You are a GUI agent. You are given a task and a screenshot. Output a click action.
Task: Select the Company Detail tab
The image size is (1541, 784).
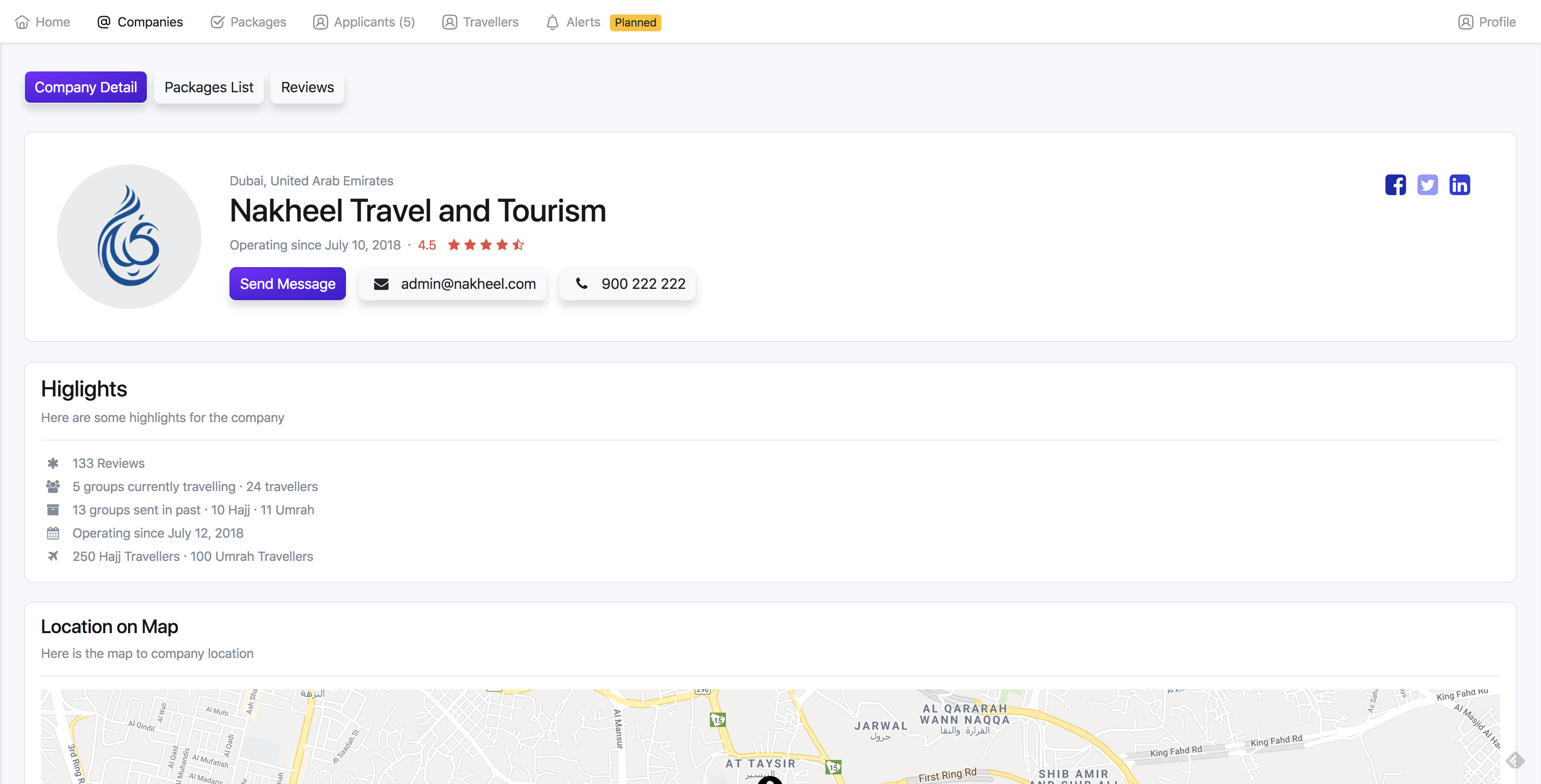click(x=85, y=87)
